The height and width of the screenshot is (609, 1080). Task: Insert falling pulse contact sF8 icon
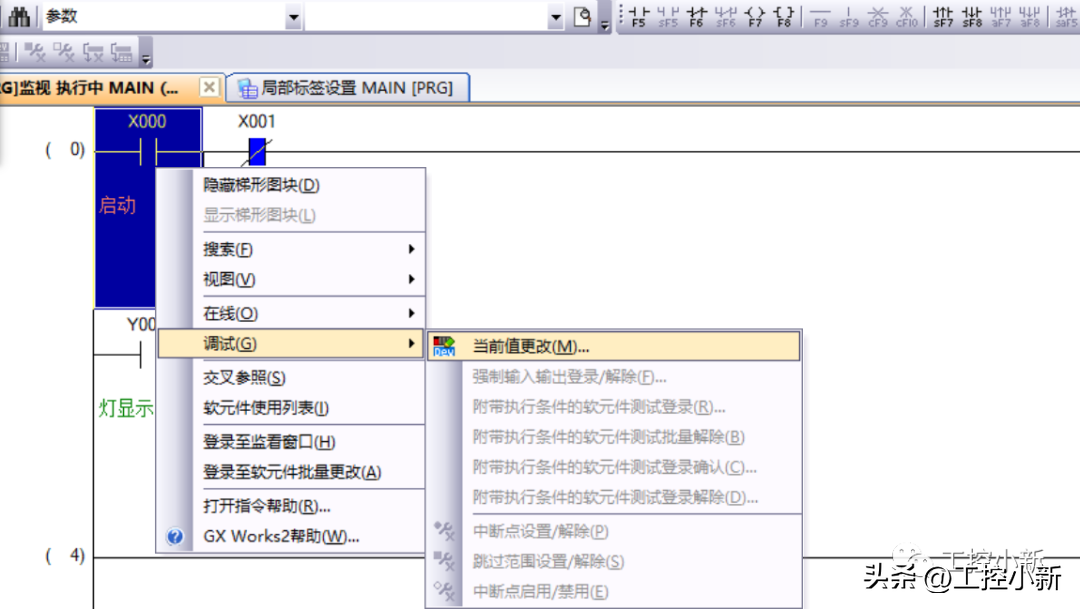coord(971,17)
